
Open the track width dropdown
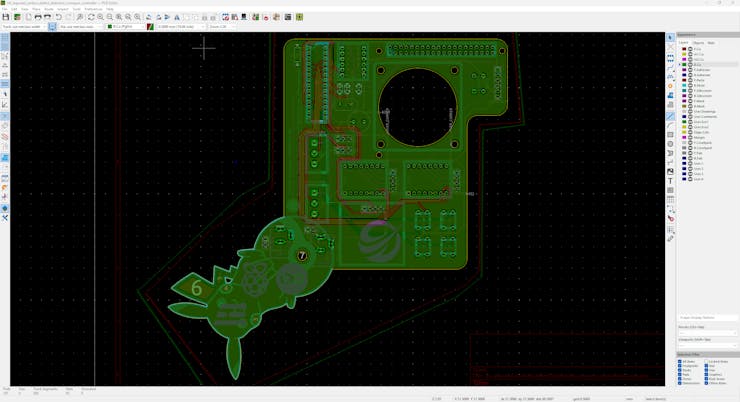tap(24, 27)
